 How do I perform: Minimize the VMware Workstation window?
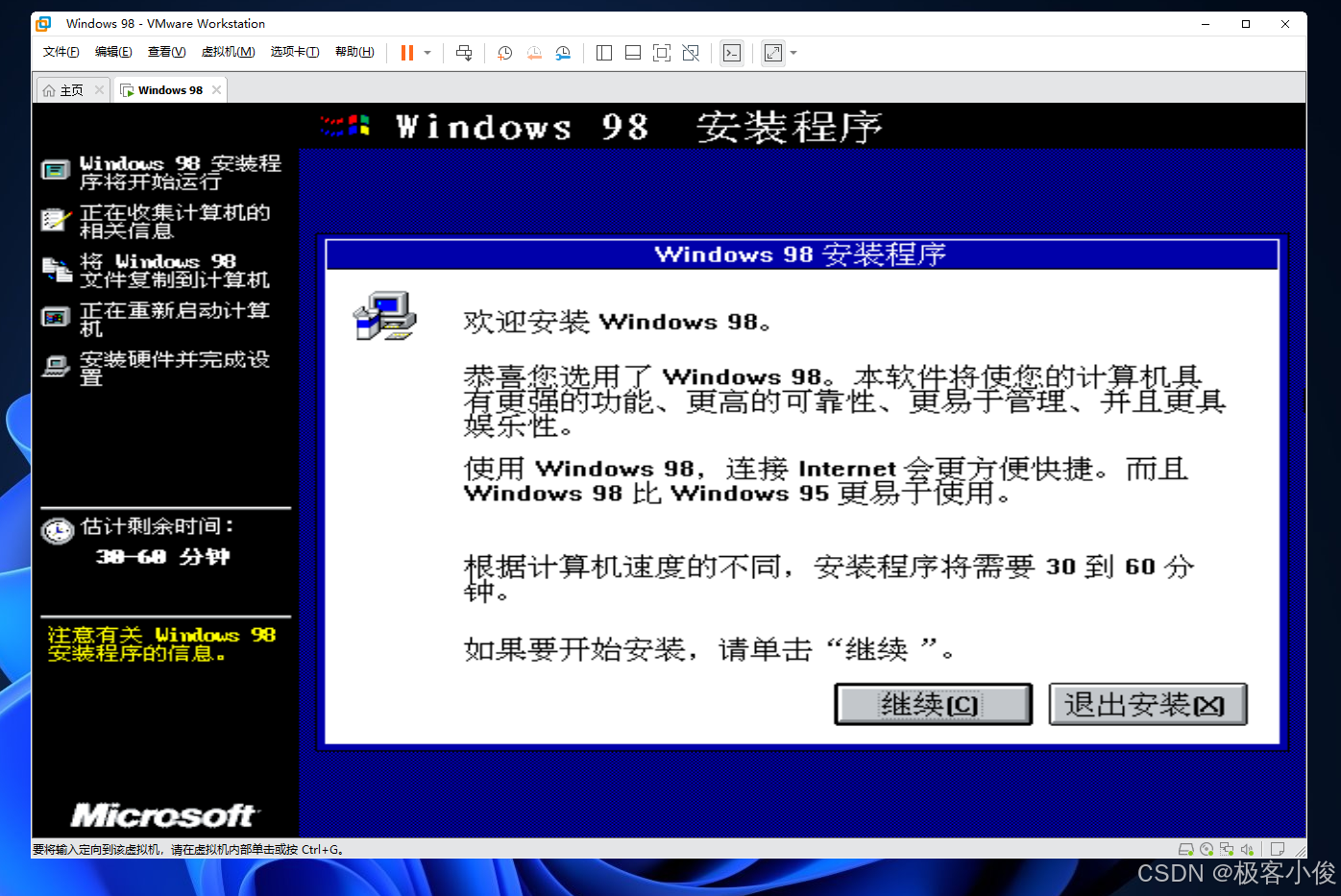1206,24
